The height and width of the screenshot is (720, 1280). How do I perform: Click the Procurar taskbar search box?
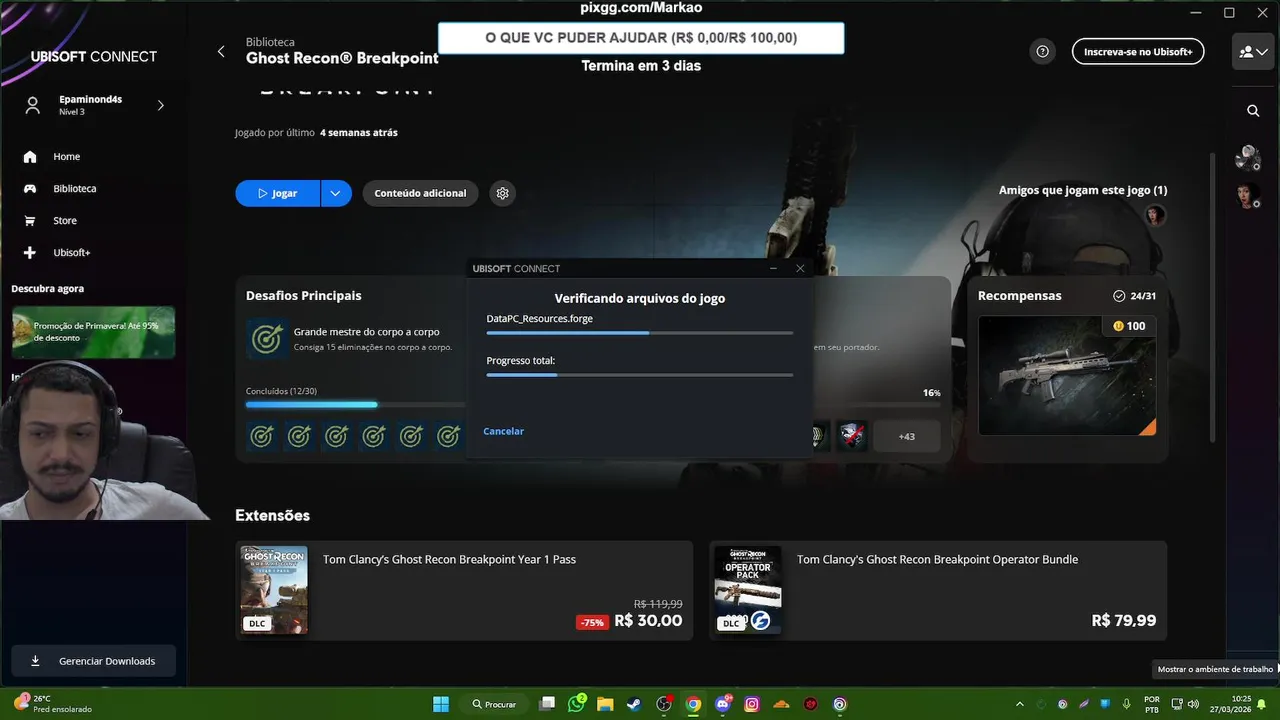tap(495, 704)
